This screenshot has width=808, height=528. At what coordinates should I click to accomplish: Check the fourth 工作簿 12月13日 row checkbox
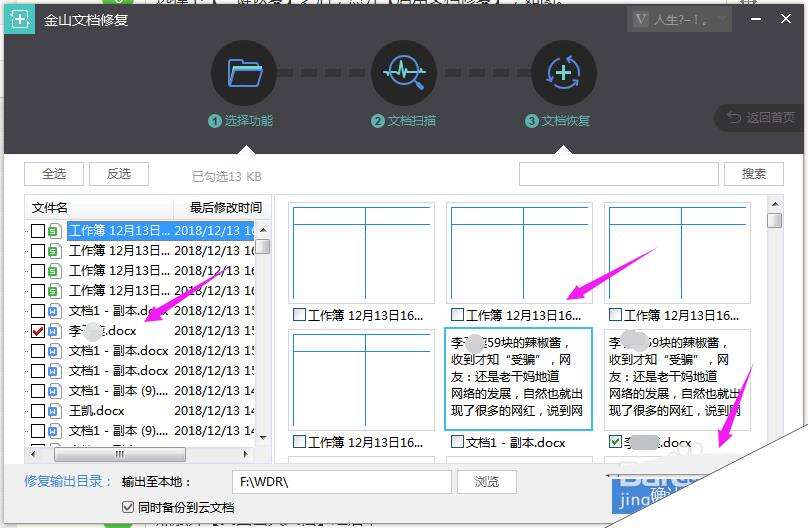coord(38,291)
